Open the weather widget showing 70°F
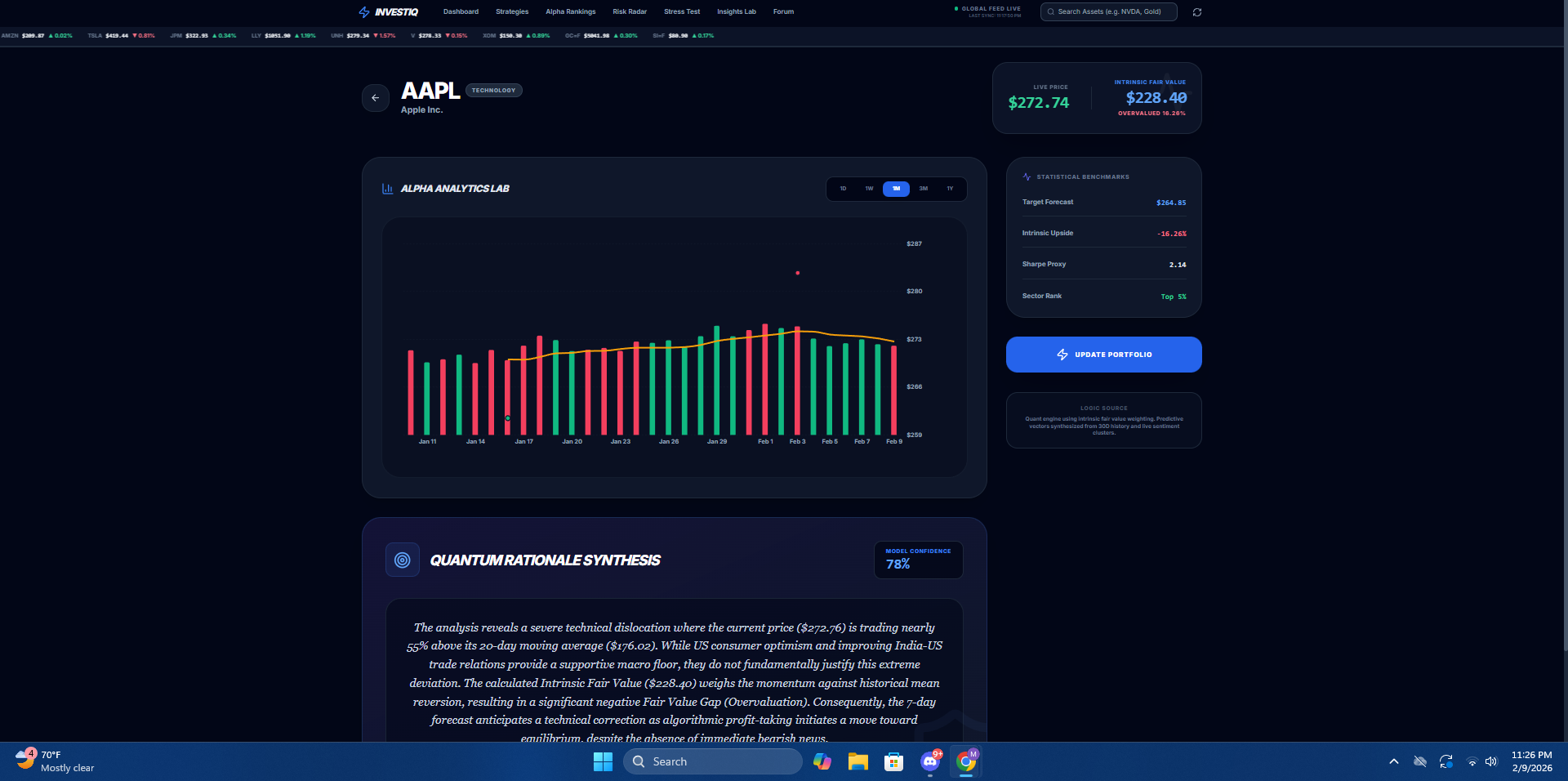 coord(55,761)
